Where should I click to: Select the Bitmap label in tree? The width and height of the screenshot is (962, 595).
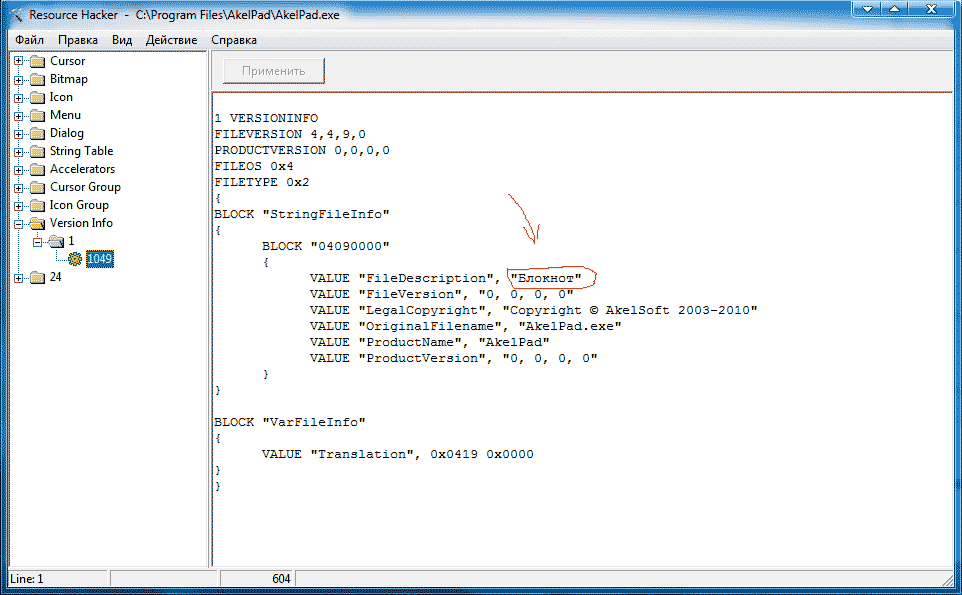(68, 79)
